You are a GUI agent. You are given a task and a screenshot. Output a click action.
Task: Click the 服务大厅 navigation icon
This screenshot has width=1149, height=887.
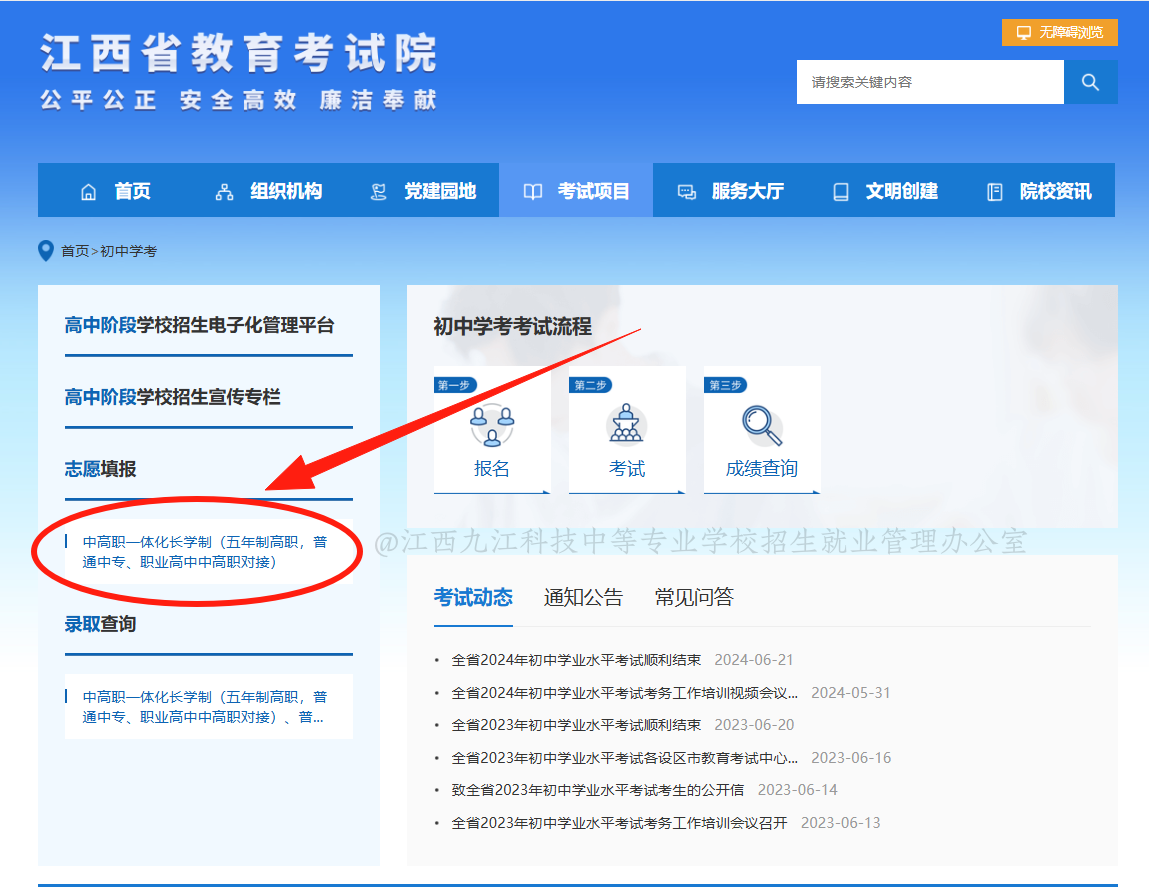(x=687, y=192)
